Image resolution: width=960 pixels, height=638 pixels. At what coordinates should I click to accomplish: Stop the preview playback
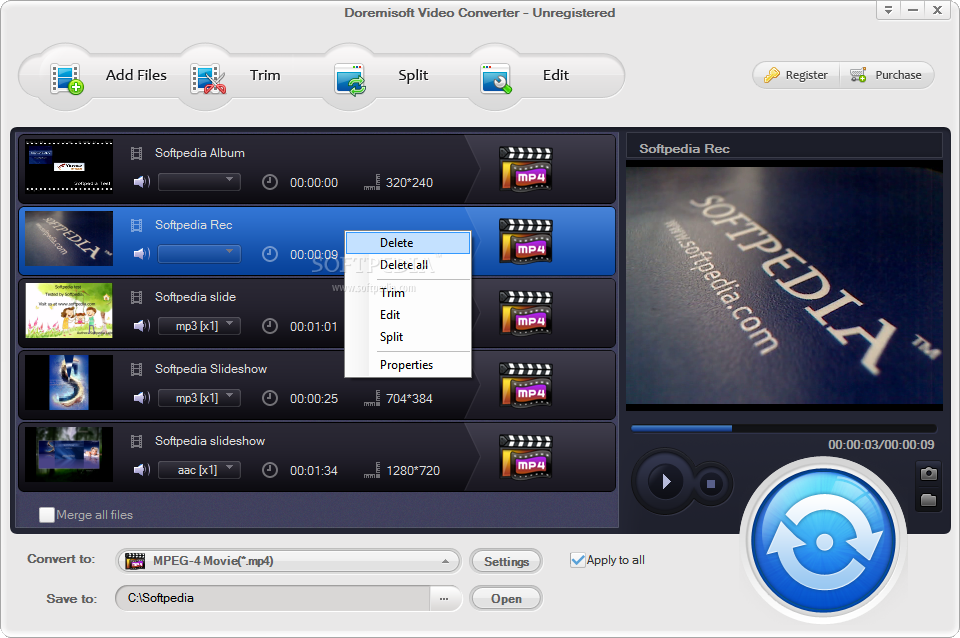coord(711,484)
